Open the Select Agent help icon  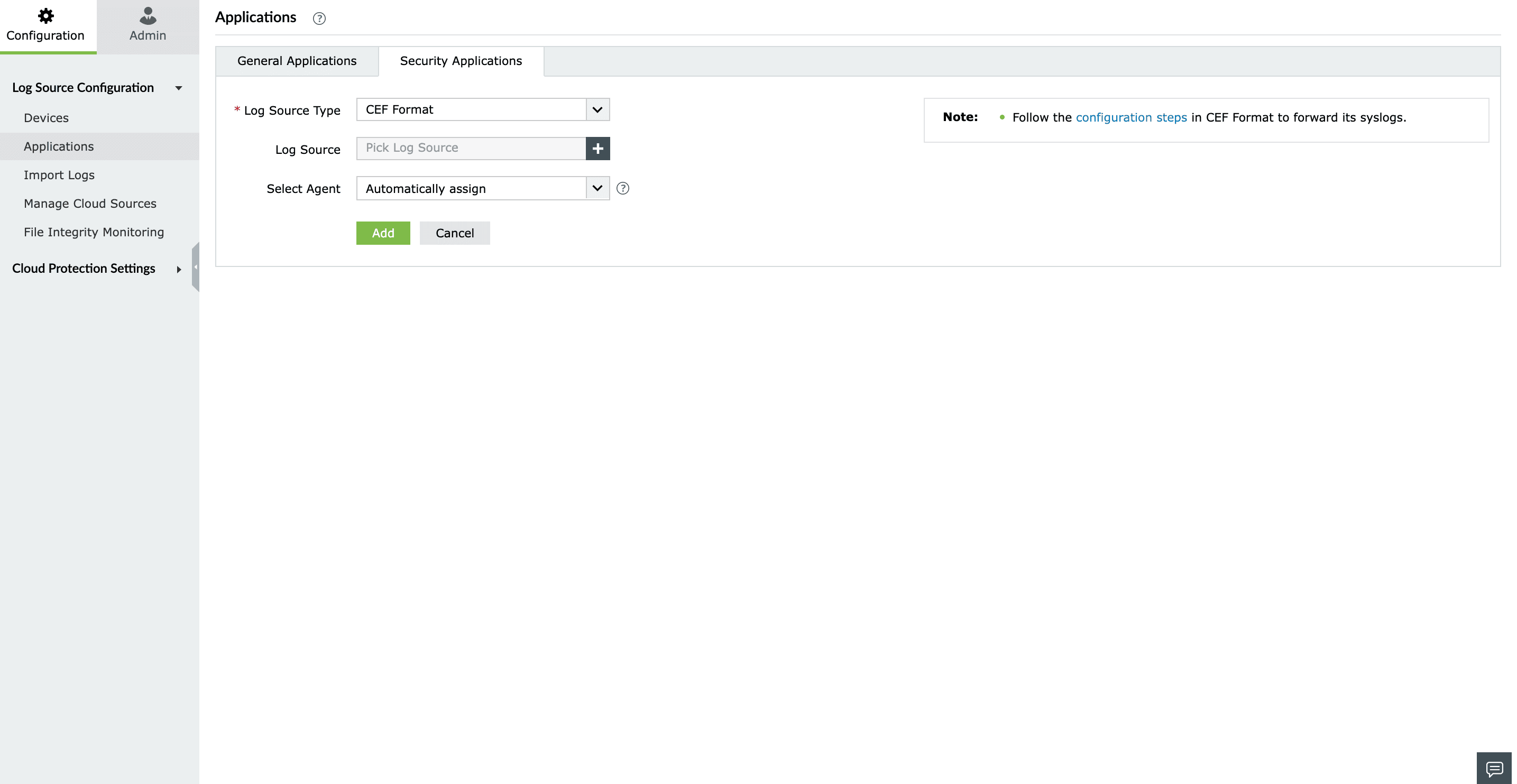tap(622, 188)
